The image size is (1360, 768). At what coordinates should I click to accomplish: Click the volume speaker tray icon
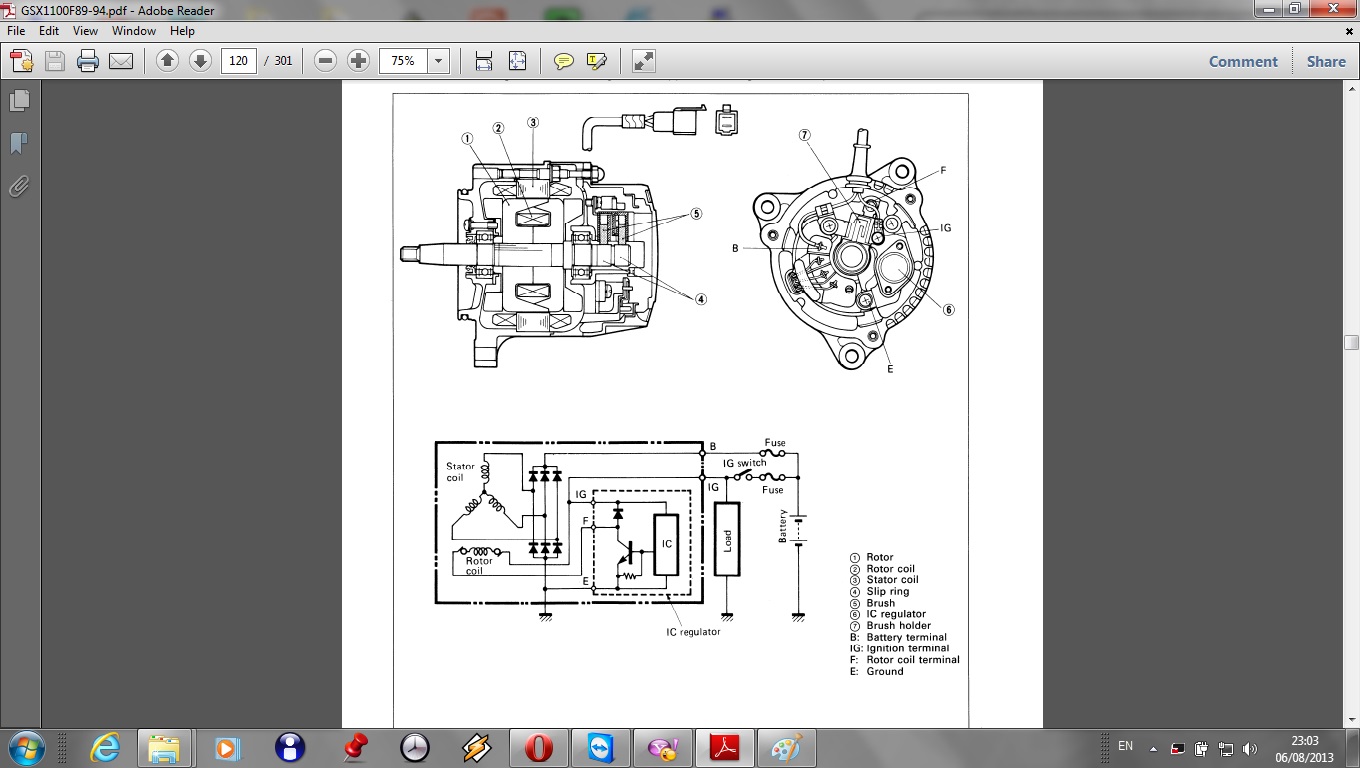(x=1249, y=748)
